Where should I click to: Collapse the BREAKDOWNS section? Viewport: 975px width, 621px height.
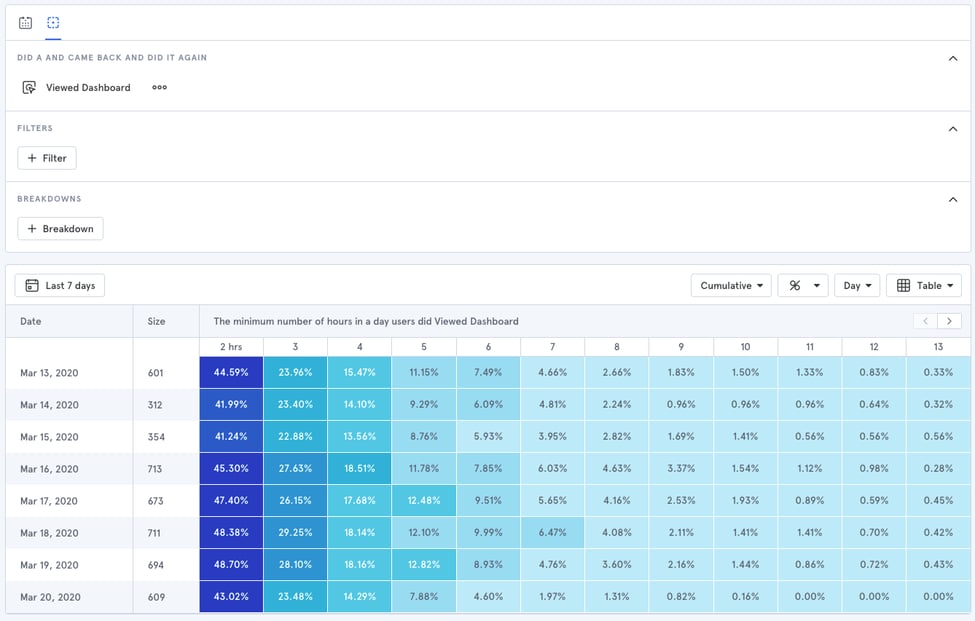click(x=952, y=199)
